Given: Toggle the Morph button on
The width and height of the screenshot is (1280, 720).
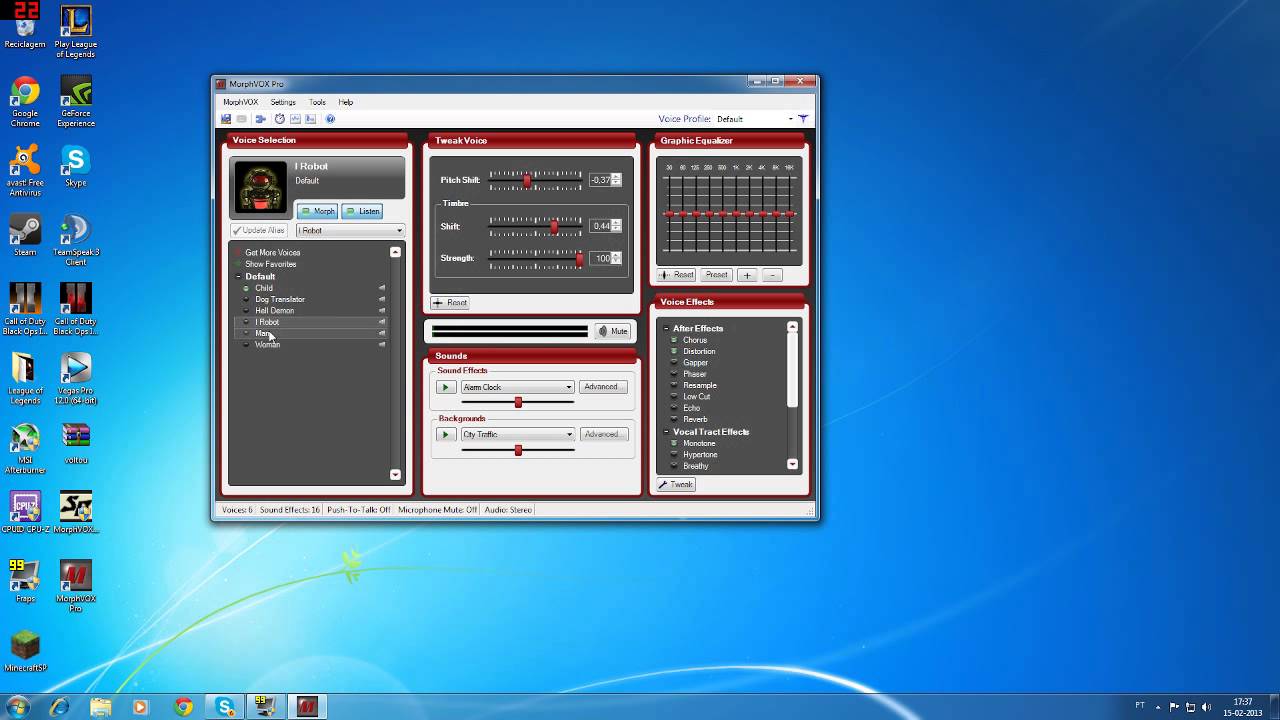Looking at the screenshot, I should pyautogui.click(x=318, y=211).
